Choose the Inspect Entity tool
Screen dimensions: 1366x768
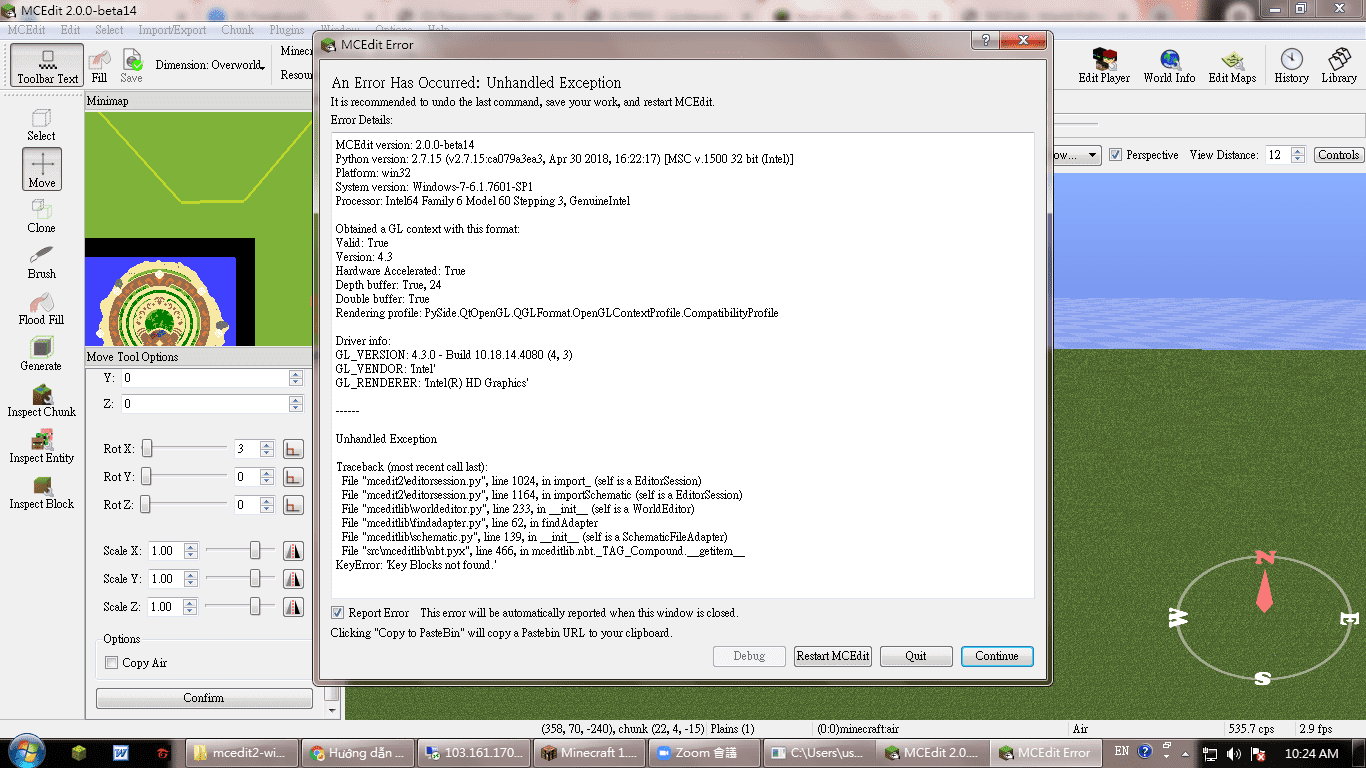(x=42, y=446)
